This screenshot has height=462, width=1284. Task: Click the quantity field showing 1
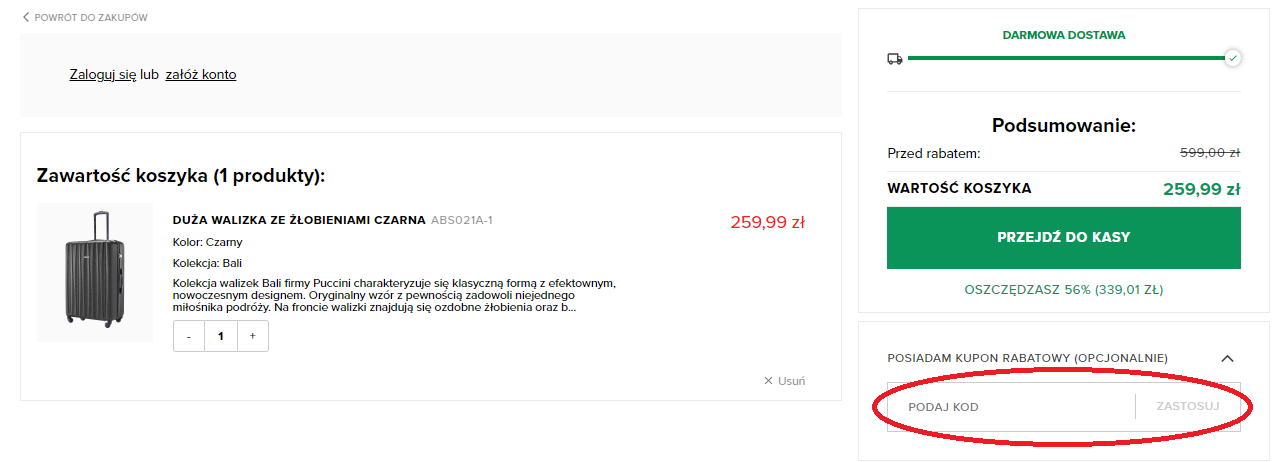tap(220, 337)
